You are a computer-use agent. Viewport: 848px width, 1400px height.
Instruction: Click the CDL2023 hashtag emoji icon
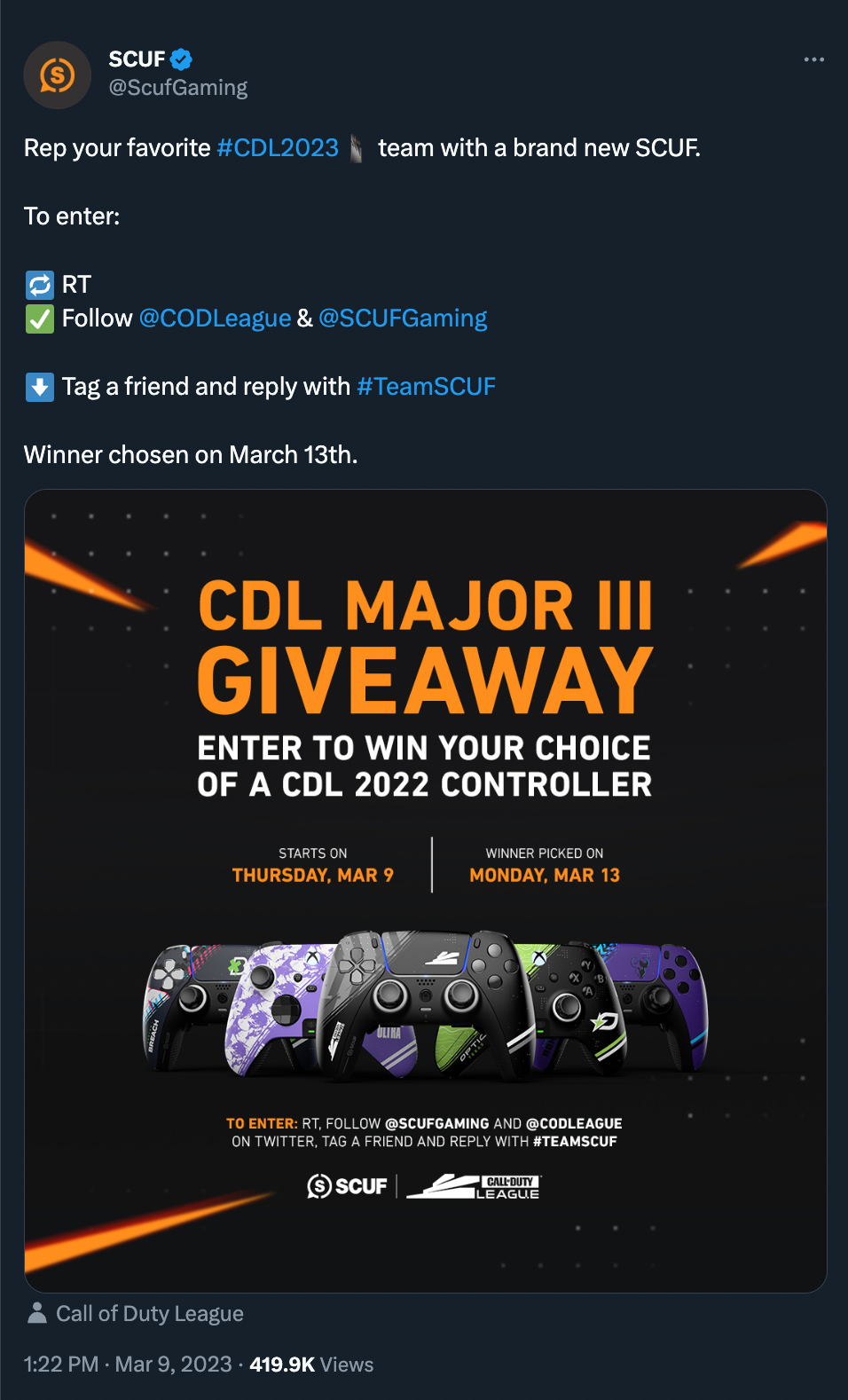357,148
